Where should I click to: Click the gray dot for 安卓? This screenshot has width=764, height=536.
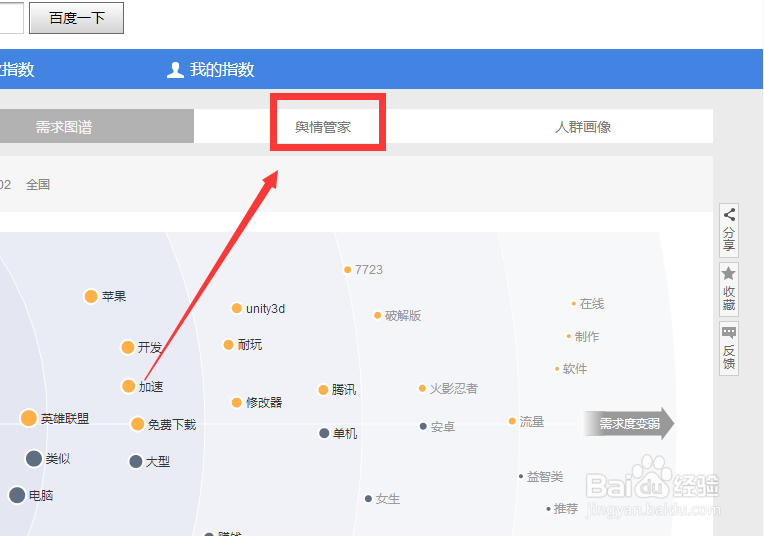423,426
